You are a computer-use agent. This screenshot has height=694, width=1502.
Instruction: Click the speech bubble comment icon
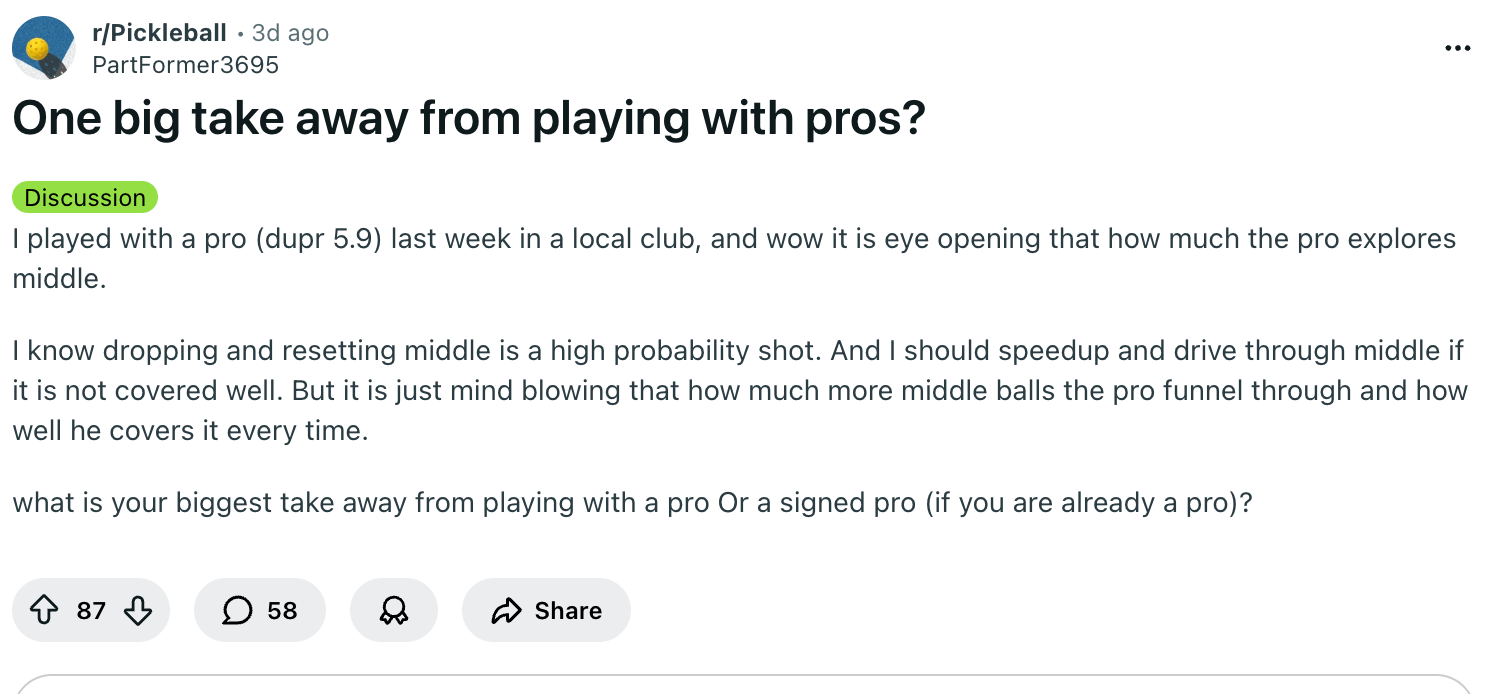click(237, 610)
